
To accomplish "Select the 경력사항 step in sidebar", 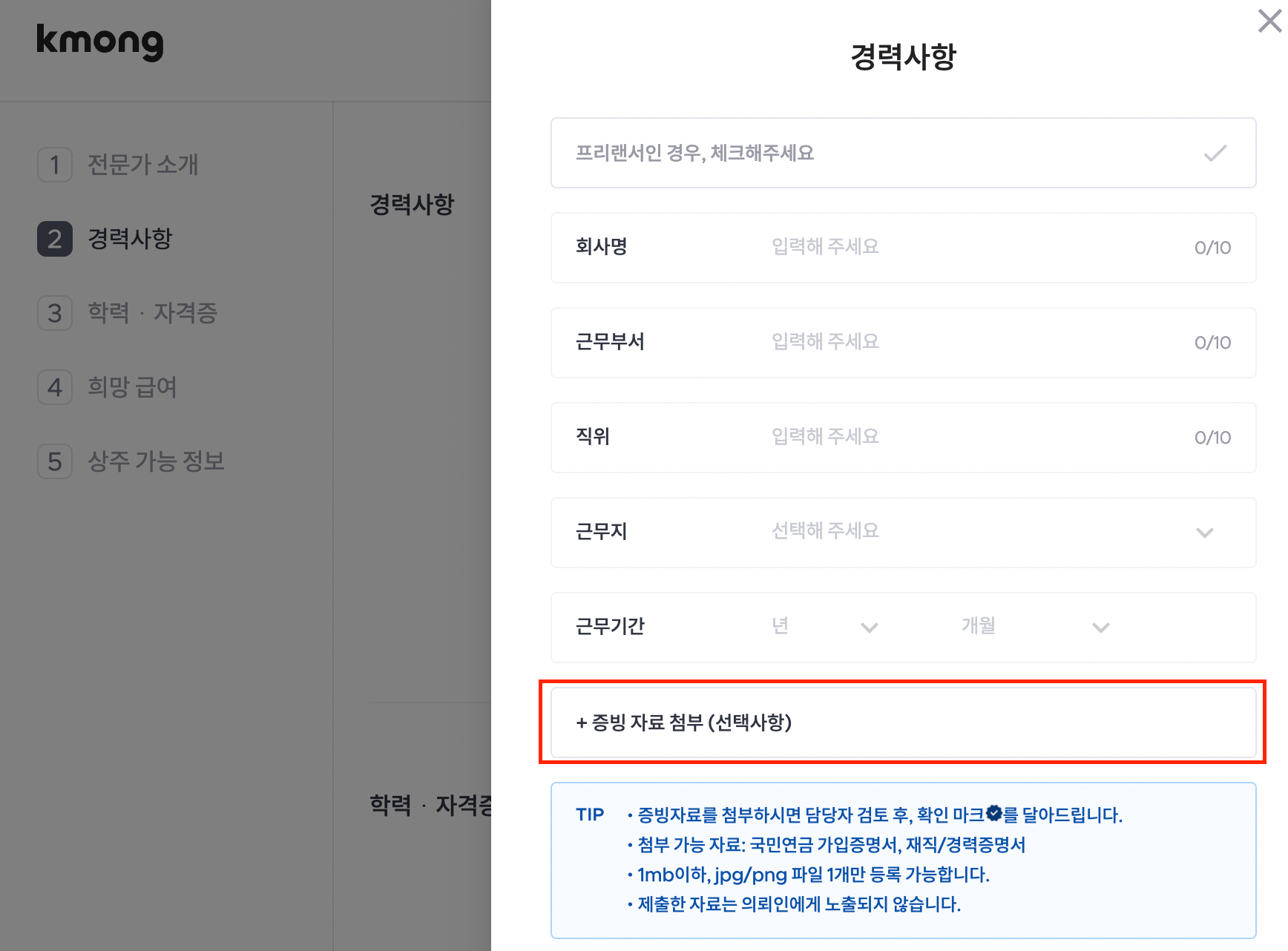I will [x=130, y=239].
